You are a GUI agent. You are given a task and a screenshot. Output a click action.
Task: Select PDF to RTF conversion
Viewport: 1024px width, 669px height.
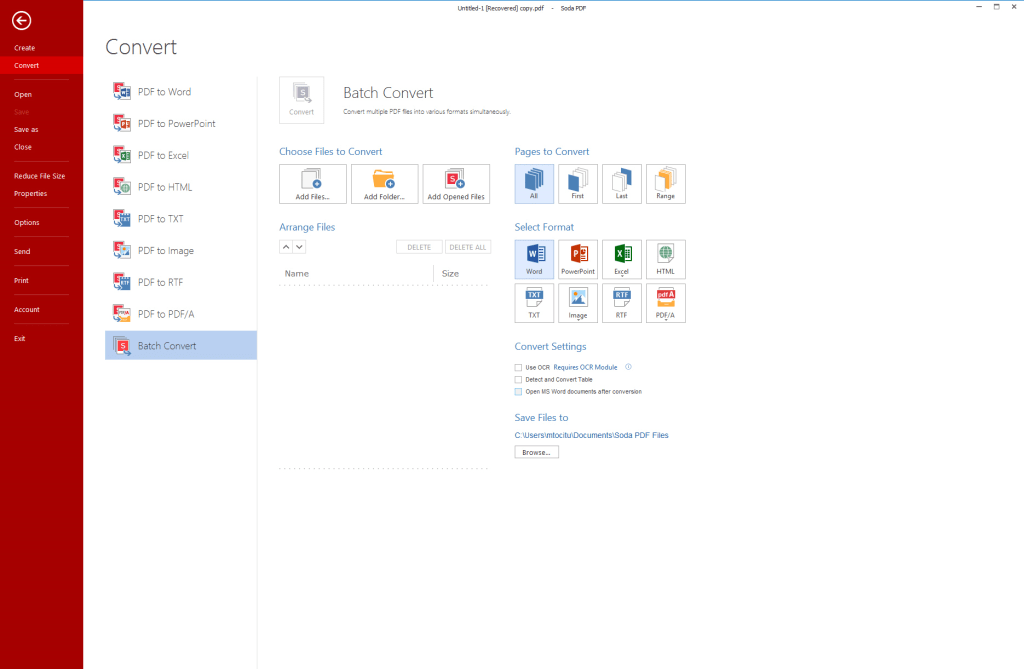click(181, 282)
